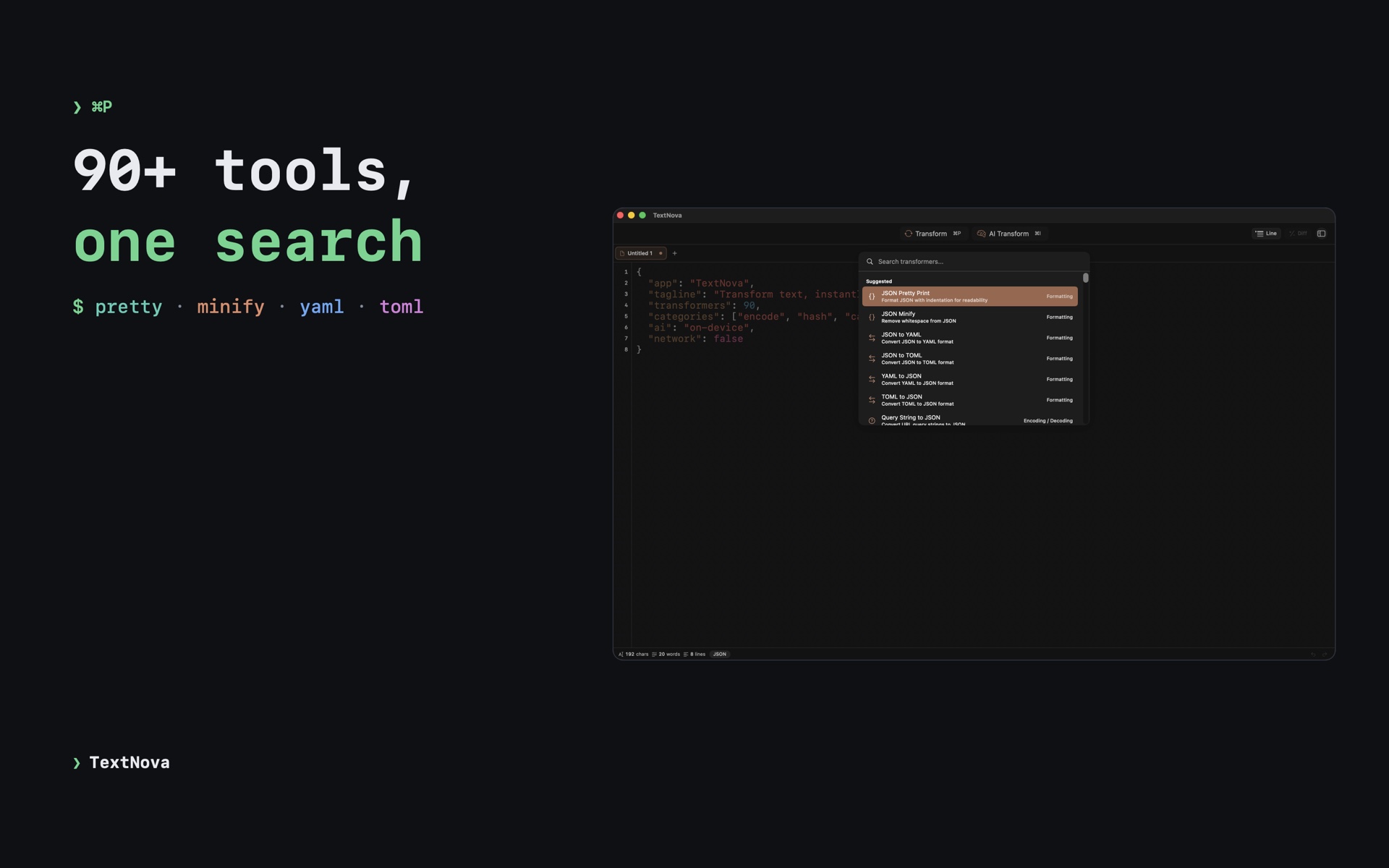Click the transformer list scrollbar thumb
This screenshot has width=1389, height=868.
point(1085,278)
